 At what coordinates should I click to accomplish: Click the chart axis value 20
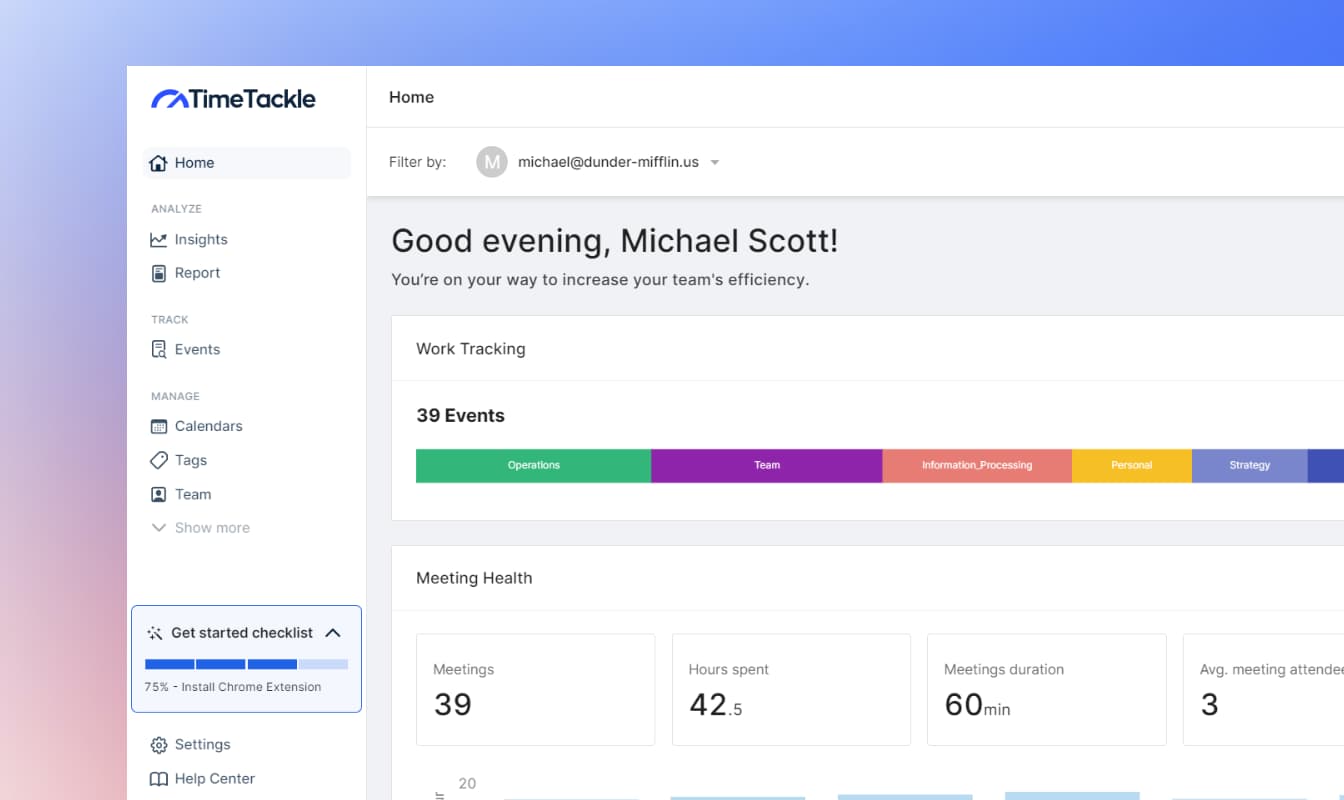[x=467, y=784]
